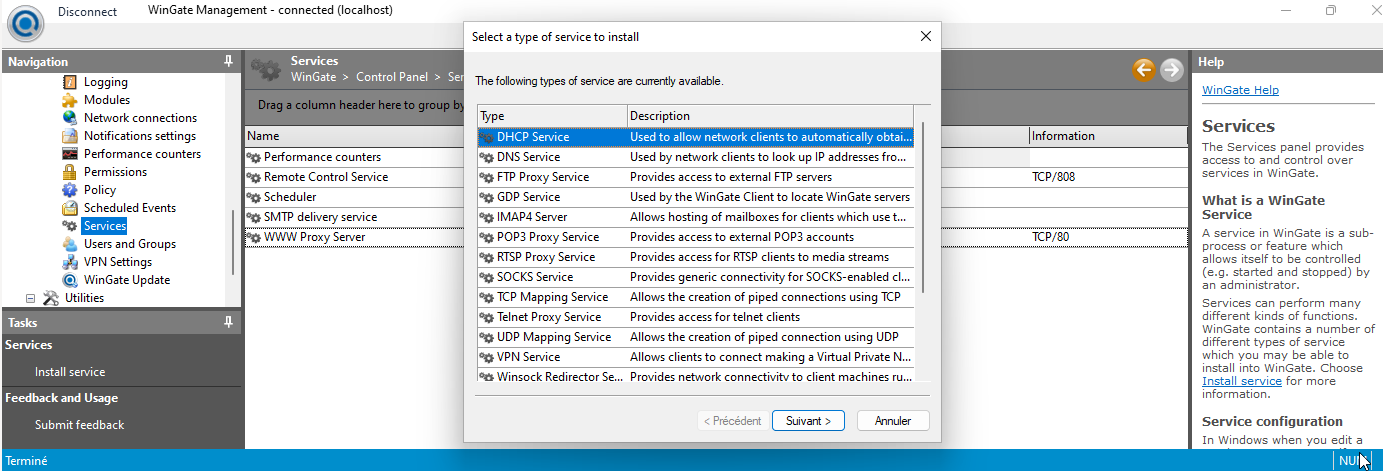Click the orange back arrow icon
The image size is (1383, 471).
tap(1143, 69)
